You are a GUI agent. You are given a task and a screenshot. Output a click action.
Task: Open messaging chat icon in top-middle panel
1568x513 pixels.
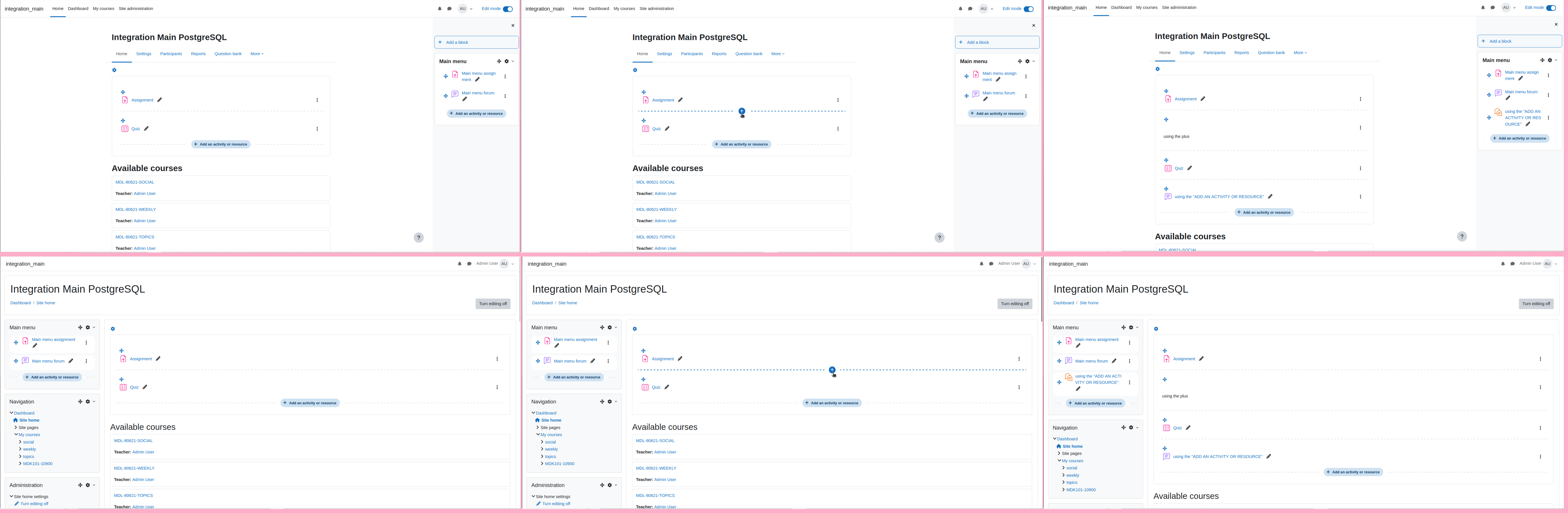point(970,9)
